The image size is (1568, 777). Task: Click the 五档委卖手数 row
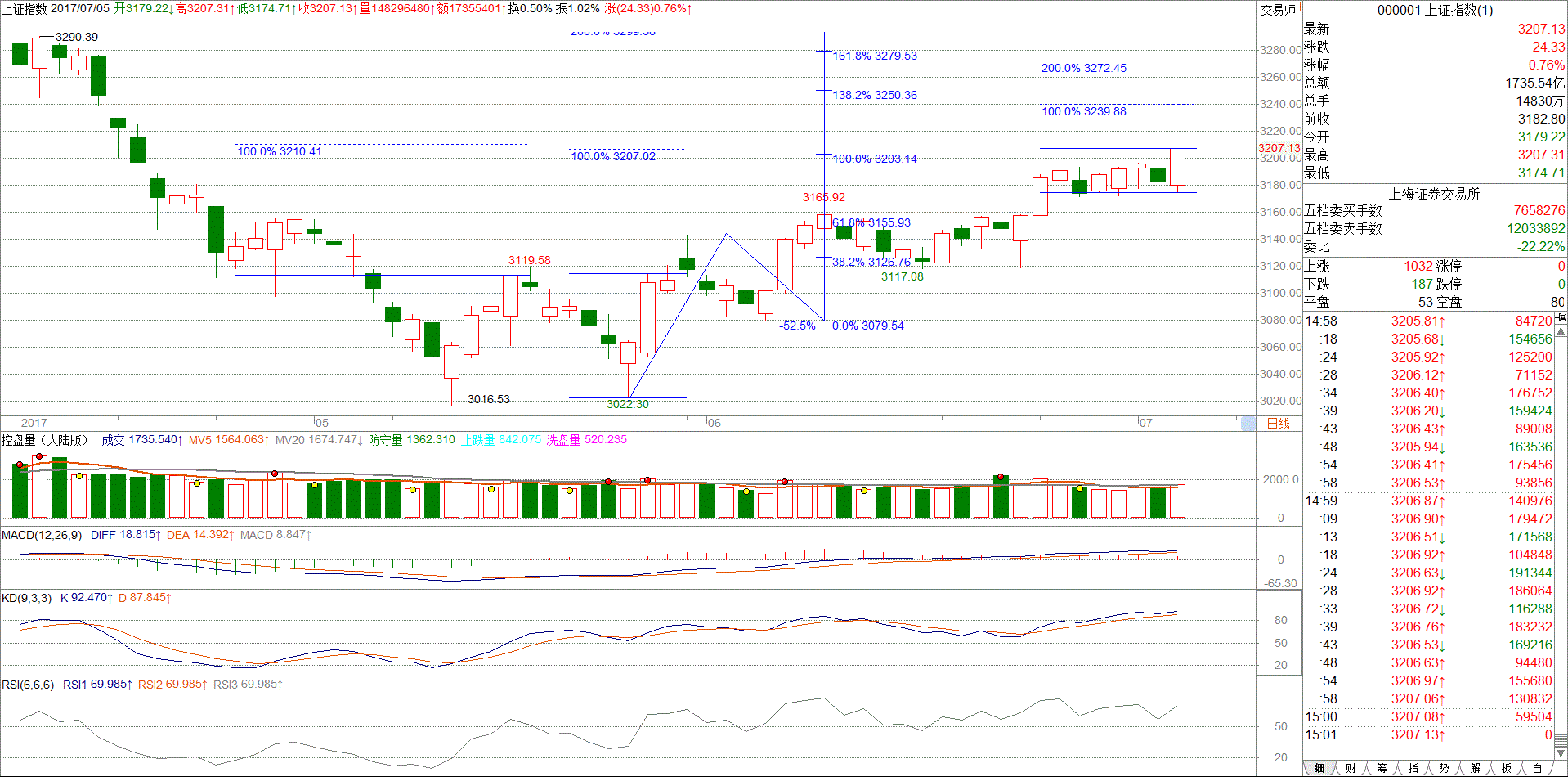(x=1435, y=228)
